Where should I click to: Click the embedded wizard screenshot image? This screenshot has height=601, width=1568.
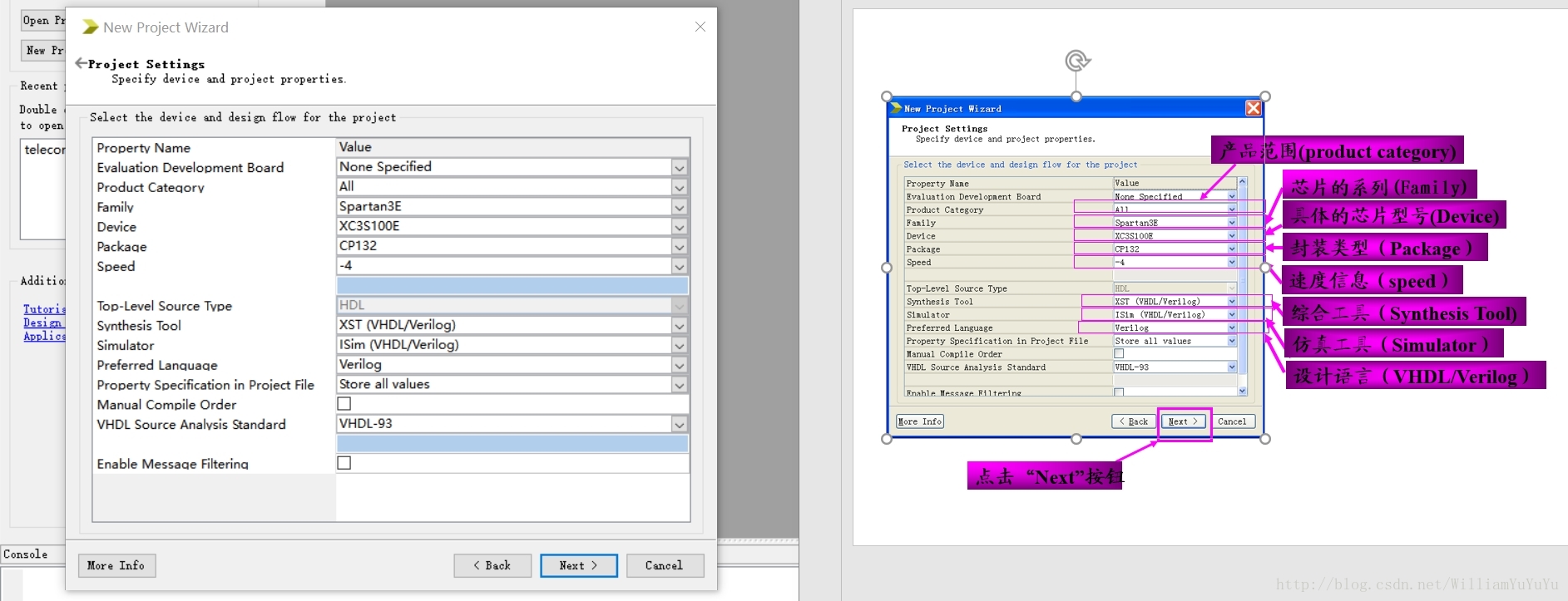1076,268
